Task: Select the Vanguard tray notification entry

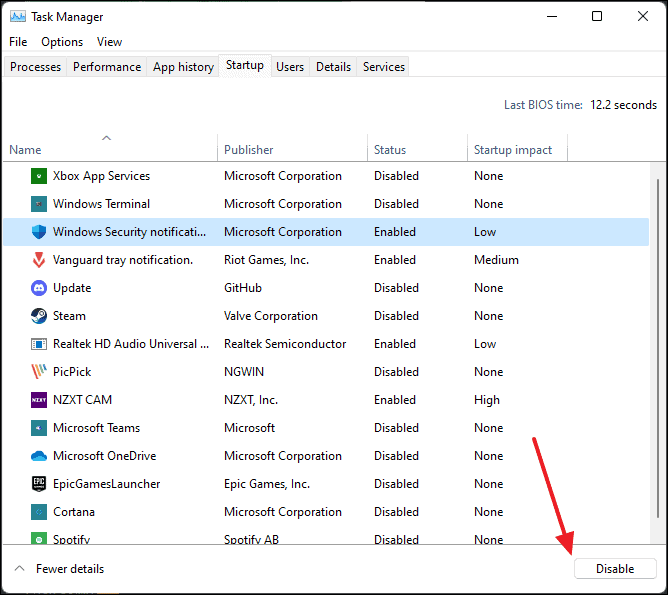Action: click(123, 260)
